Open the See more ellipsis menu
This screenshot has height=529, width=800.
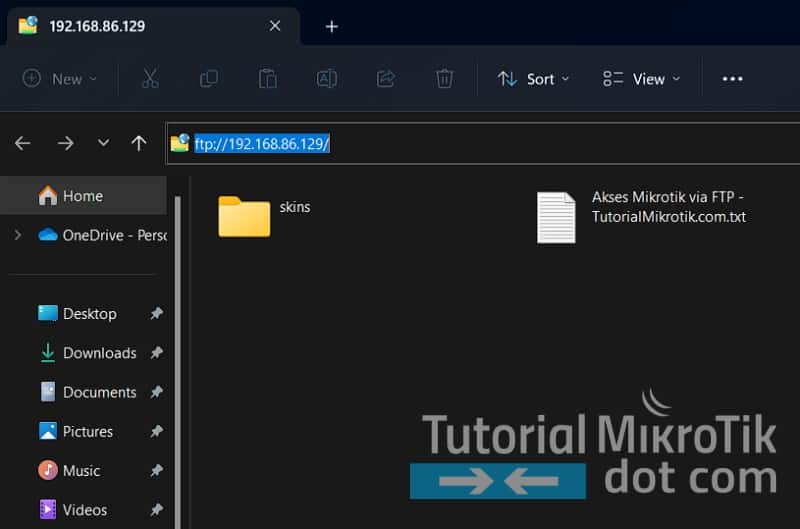click(732, 79)
